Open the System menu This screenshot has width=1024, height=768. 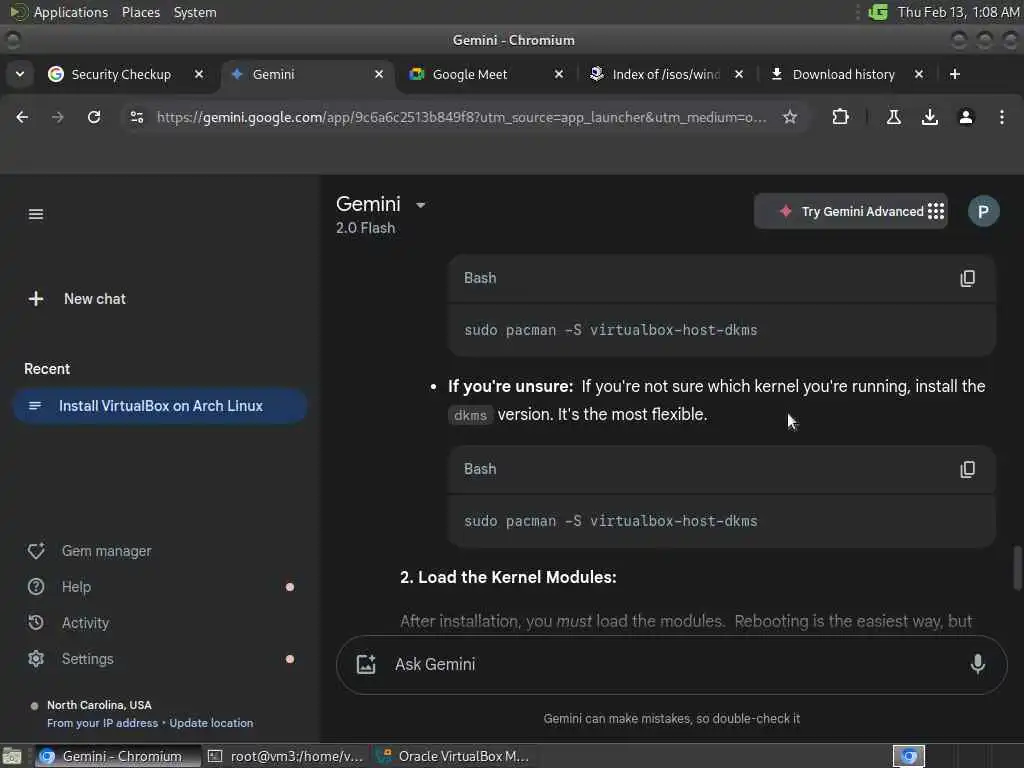tap(195, 12)
